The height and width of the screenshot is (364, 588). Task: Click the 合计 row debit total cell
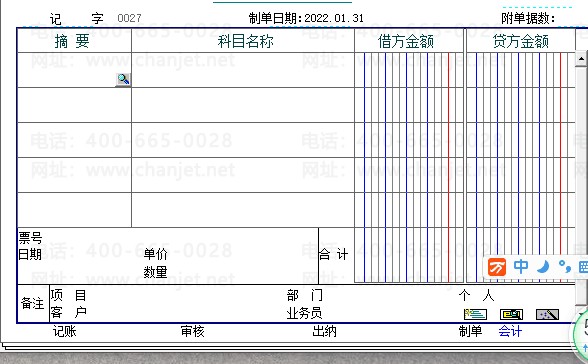click(x=409, y=255)
